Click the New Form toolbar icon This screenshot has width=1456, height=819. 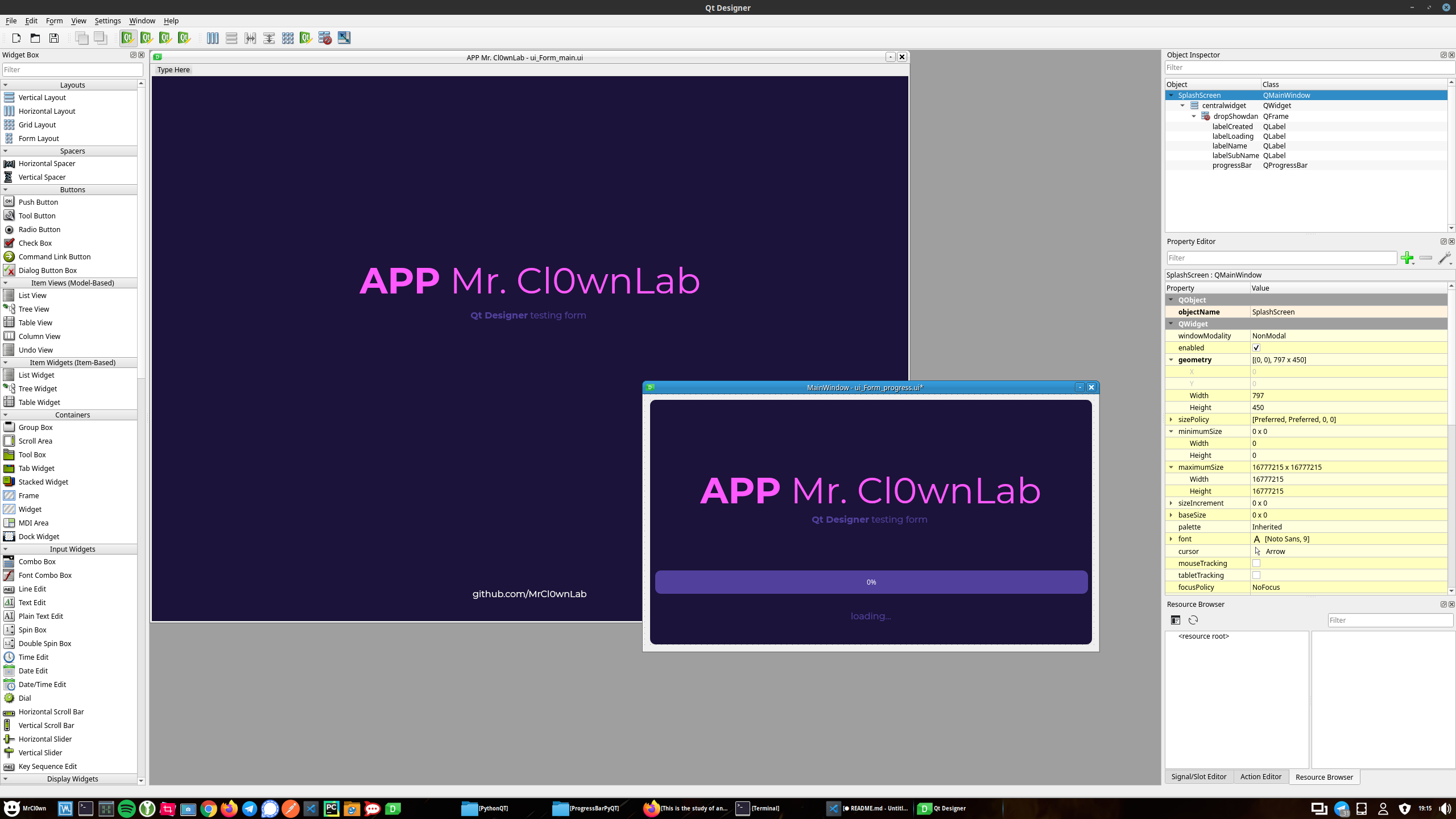[x=16, y=38]
